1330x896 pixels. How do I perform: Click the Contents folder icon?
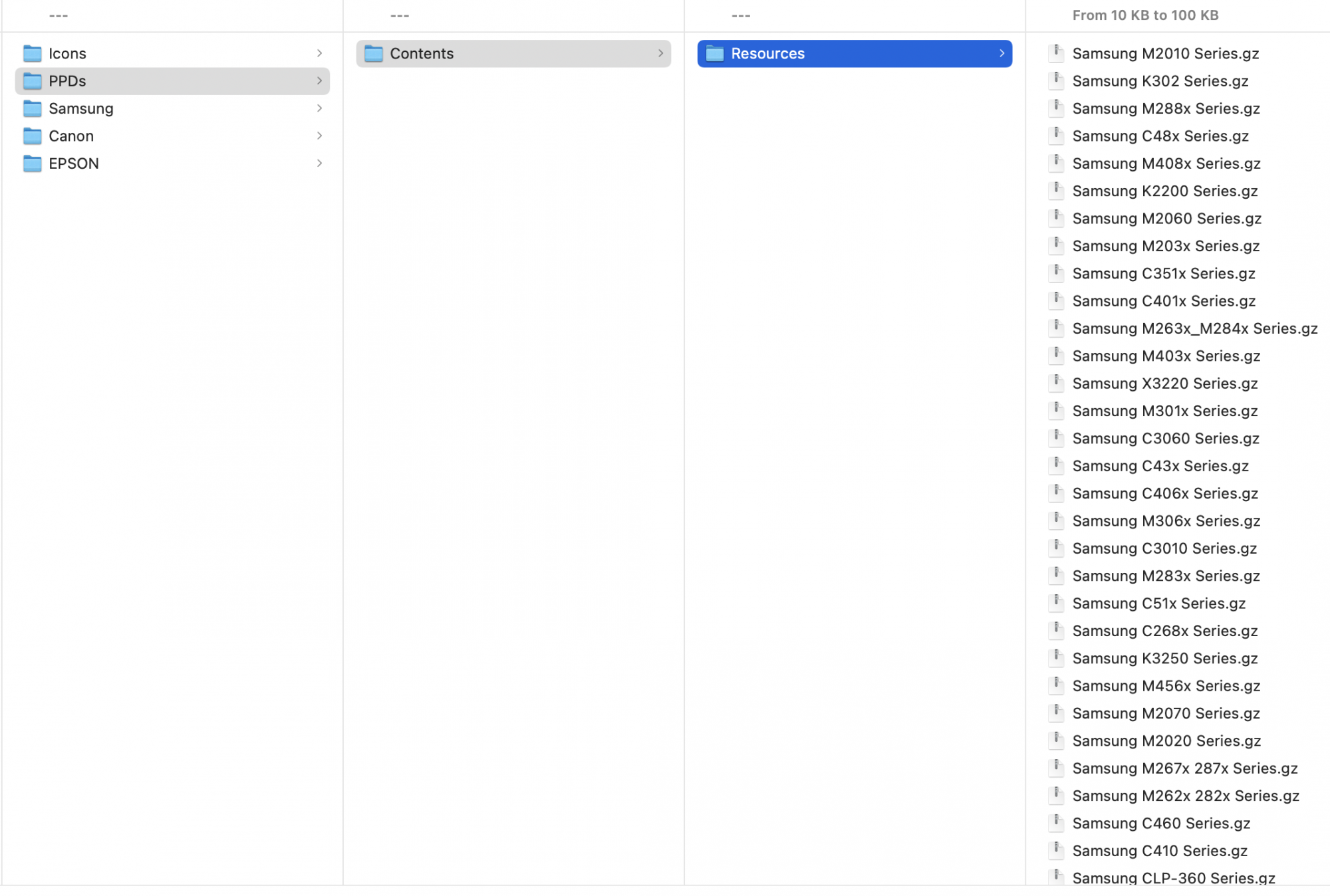374,53
